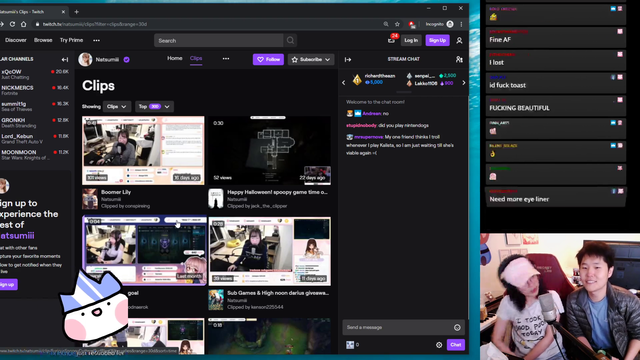
Task: Open the Subscribe dropdown button
Action: 311,60
